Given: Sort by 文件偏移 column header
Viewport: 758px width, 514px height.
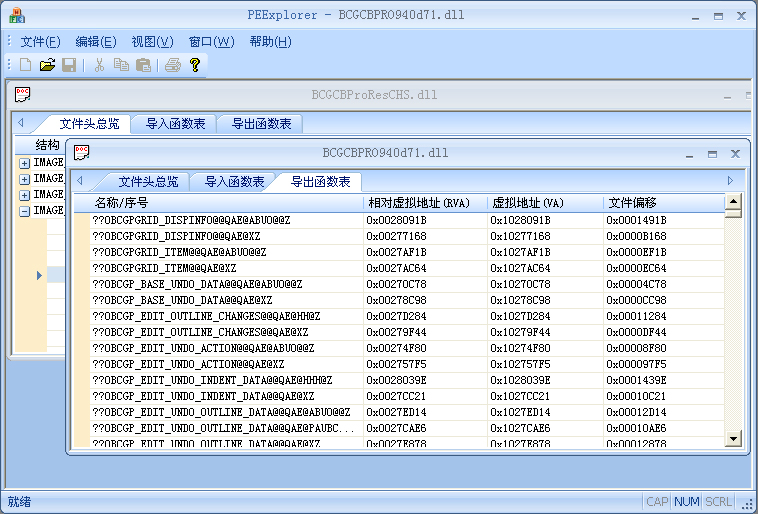Looking at the screenshot, I should pos(664,203).
